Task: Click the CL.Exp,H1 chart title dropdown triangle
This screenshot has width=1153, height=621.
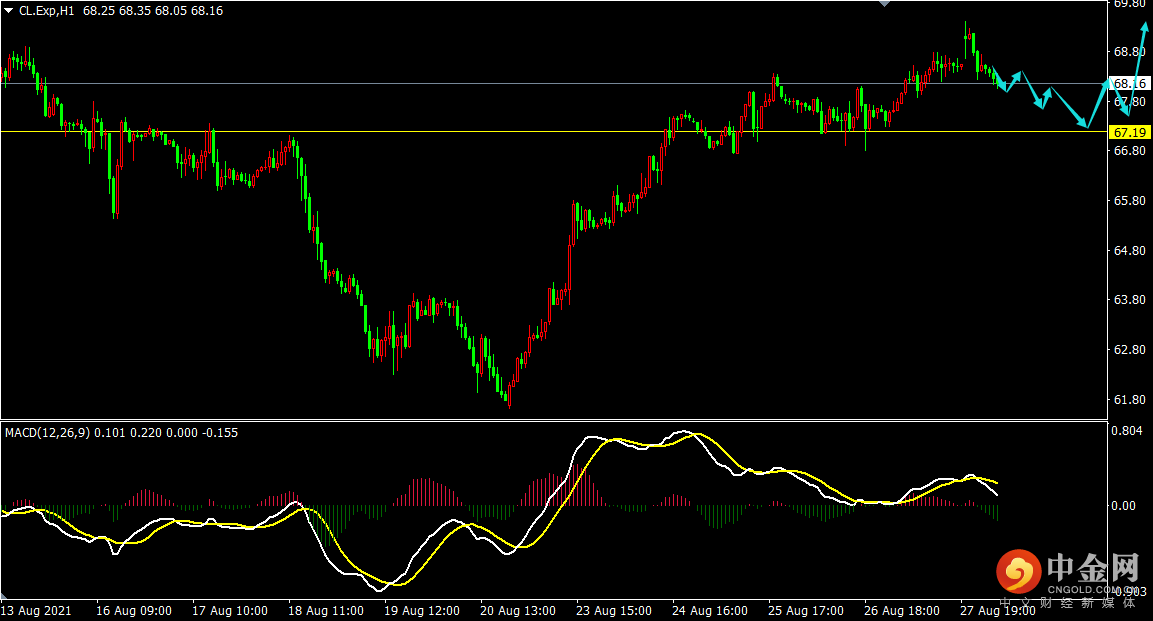Action: (9, 11)
